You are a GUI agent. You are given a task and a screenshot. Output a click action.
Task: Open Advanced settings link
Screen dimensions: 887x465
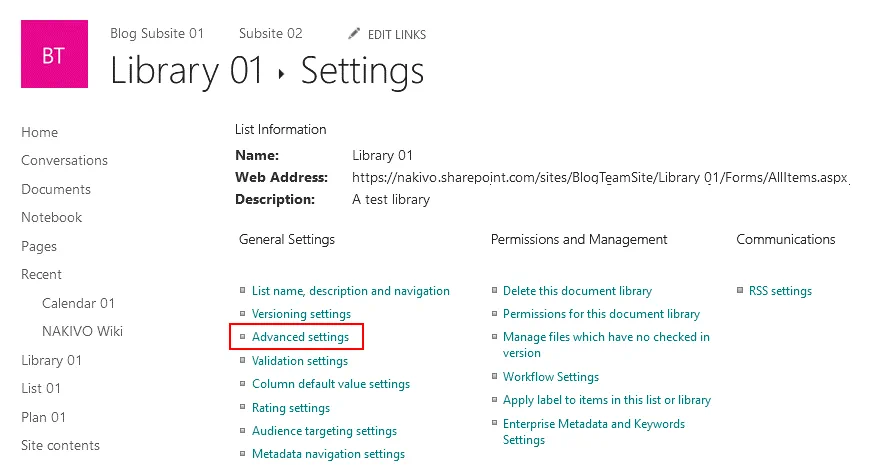(300, 337)
